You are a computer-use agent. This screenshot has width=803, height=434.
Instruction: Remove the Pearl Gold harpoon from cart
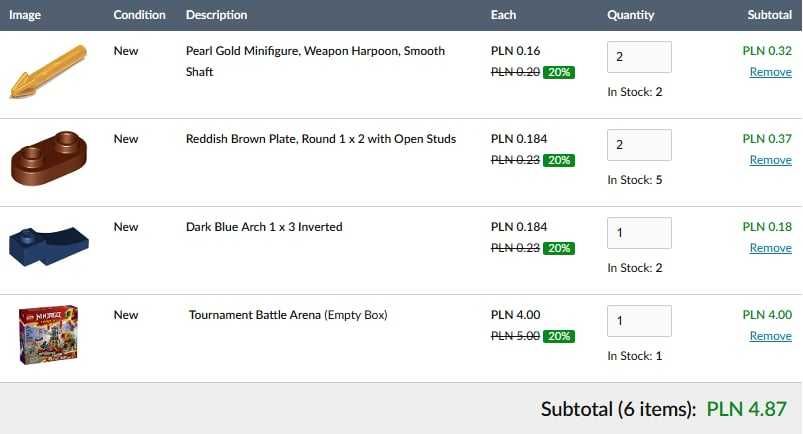coord(770,72)
